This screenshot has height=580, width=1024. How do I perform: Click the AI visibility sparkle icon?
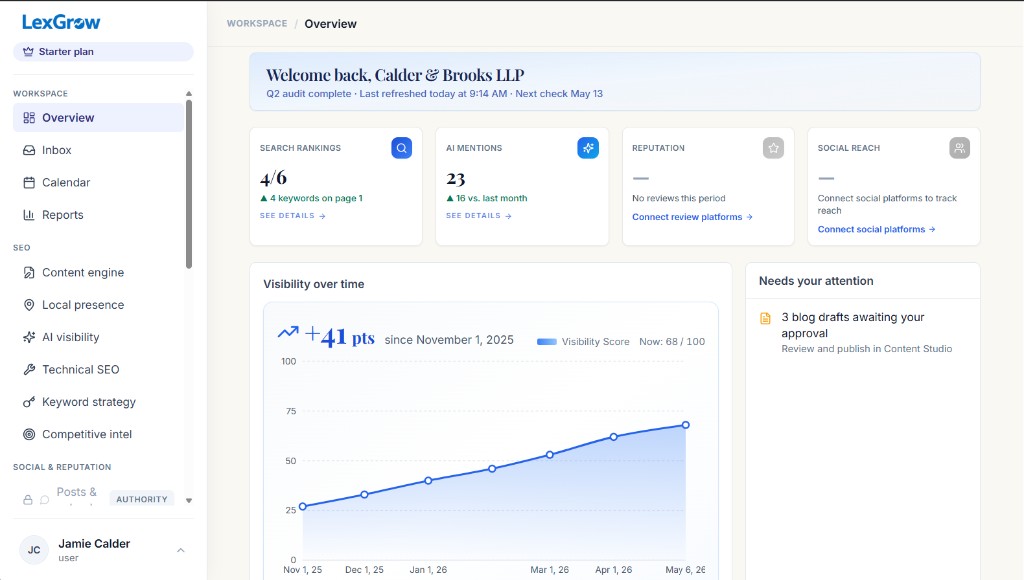pyautogui.click(x=29, y=337)
